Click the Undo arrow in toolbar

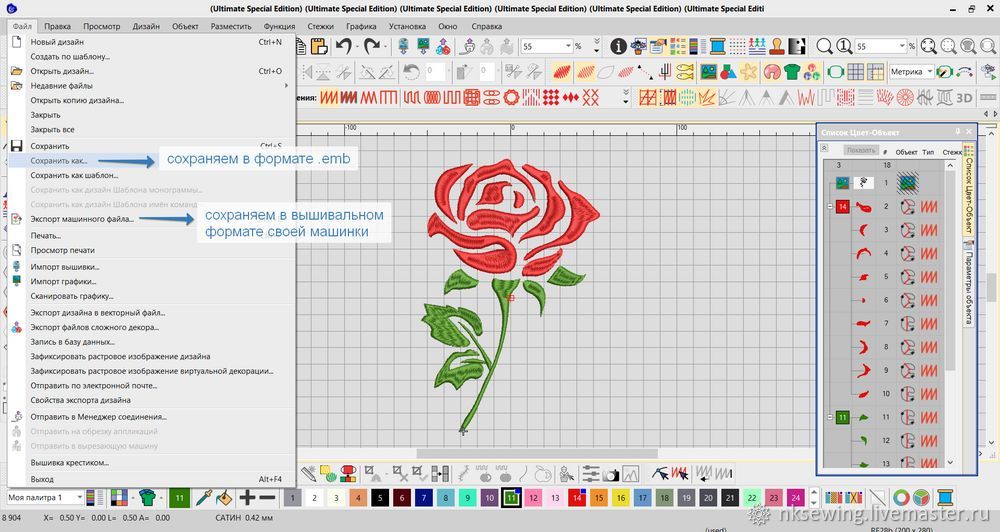[343, 46]
